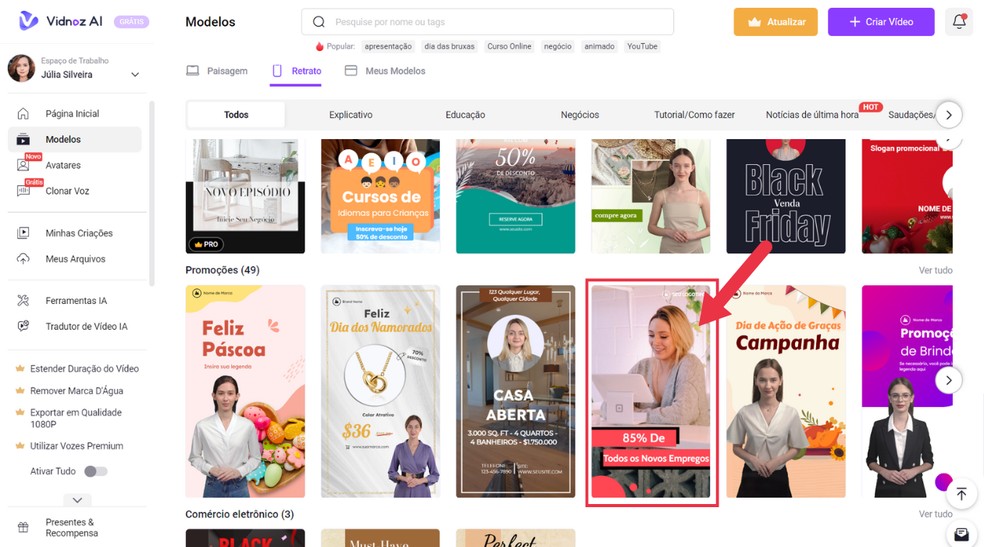
Task: Open the Meus Modelos tab
Action: (x=385, y=71)
